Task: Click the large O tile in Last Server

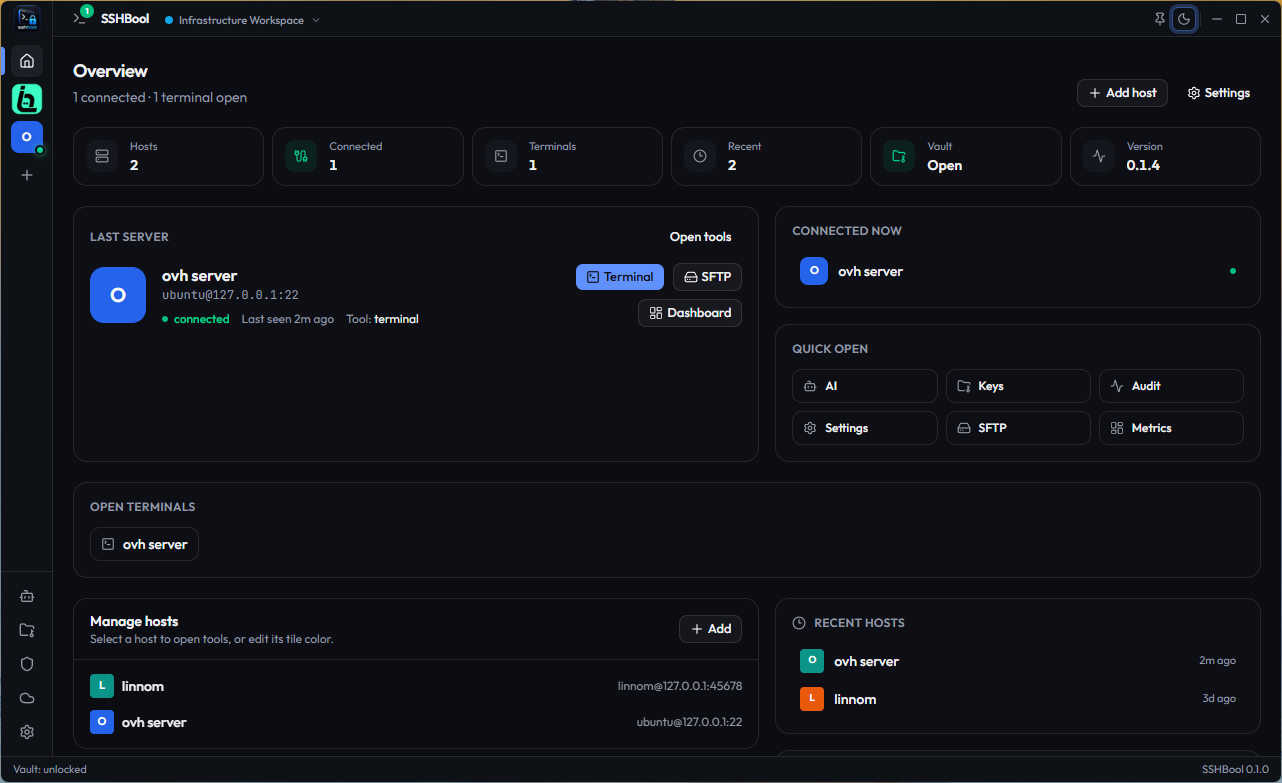Action: (118, 295)
